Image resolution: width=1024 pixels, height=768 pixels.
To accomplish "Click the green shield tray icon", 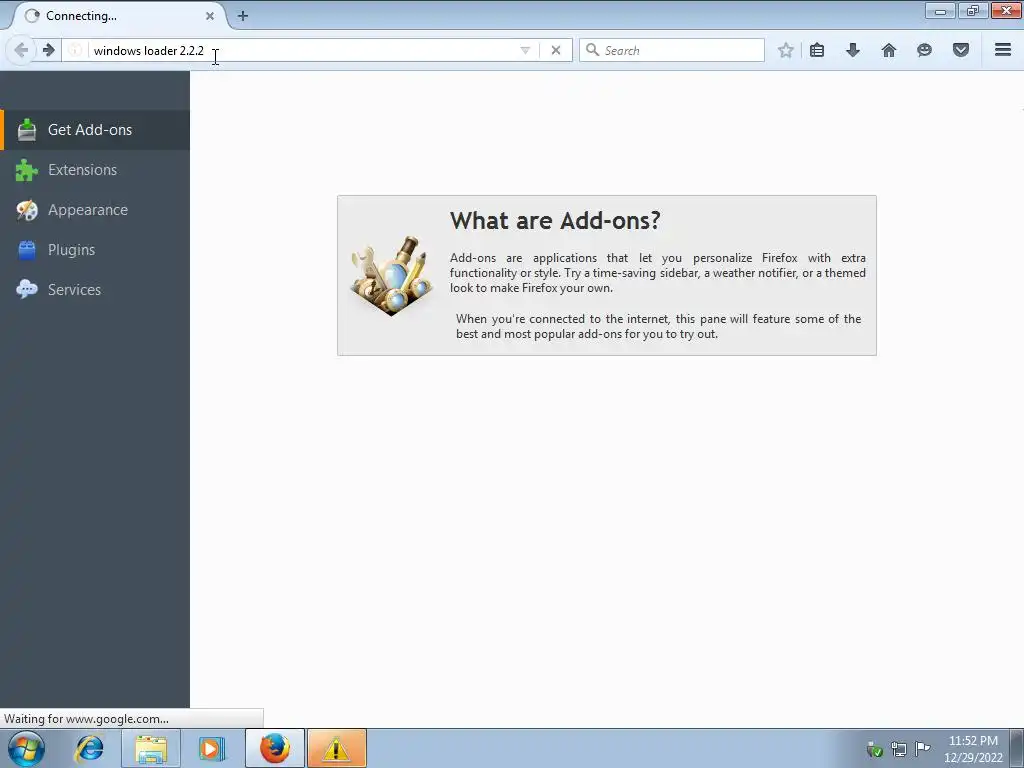I will pyautogui.click(x=874, y=749).
